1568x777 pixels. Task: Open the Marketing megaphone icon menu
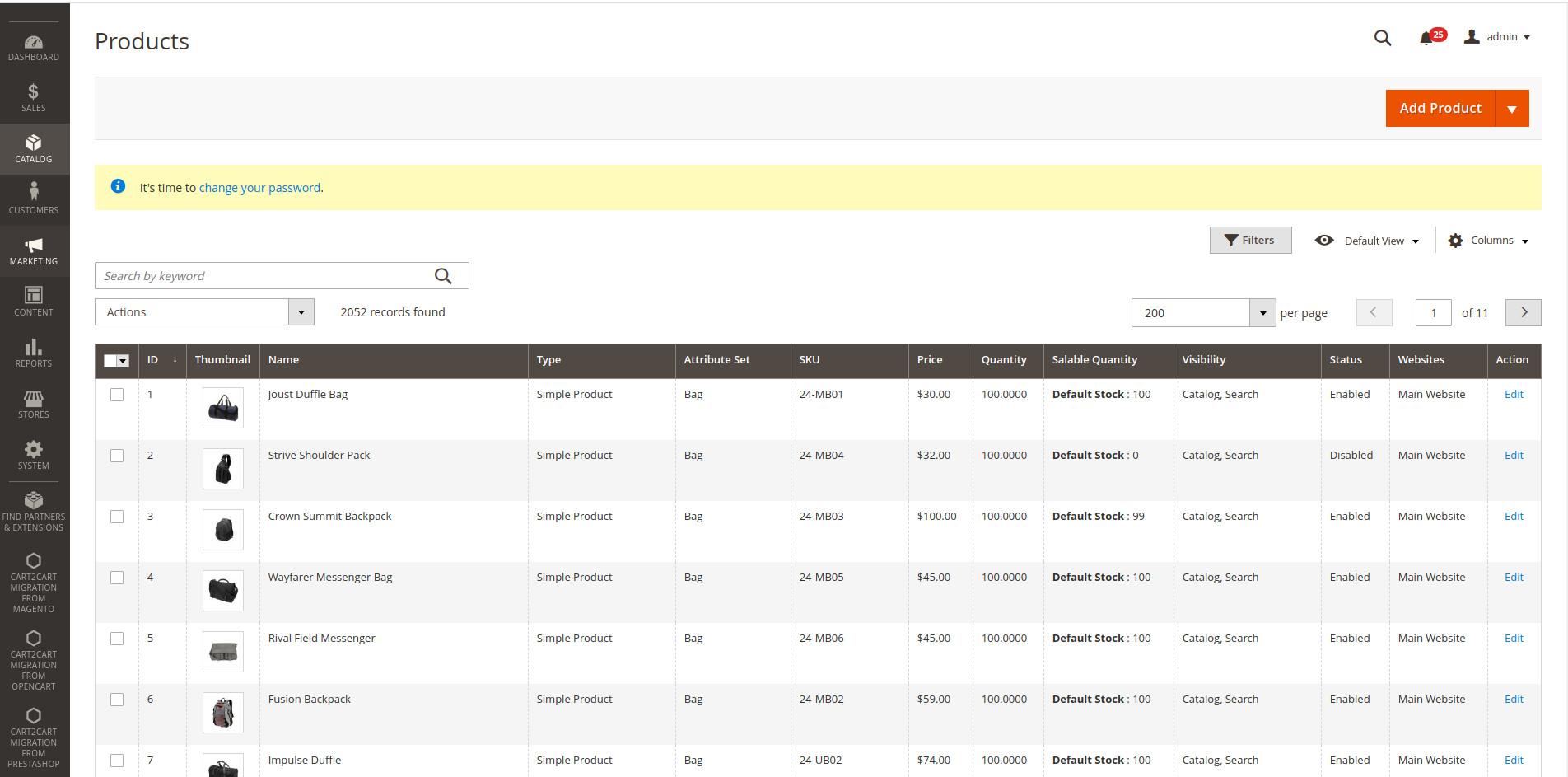(x=34, y=251)
